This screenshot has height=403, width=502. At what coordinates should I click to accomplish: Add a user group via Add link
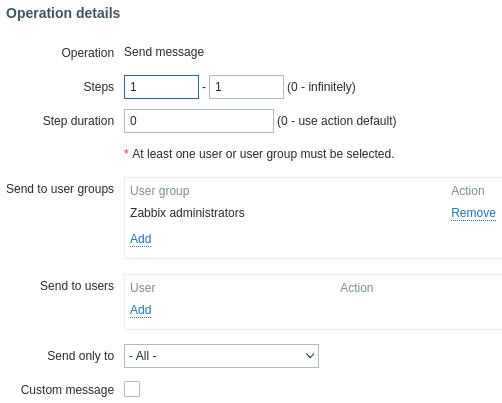(x=141, y=239)
